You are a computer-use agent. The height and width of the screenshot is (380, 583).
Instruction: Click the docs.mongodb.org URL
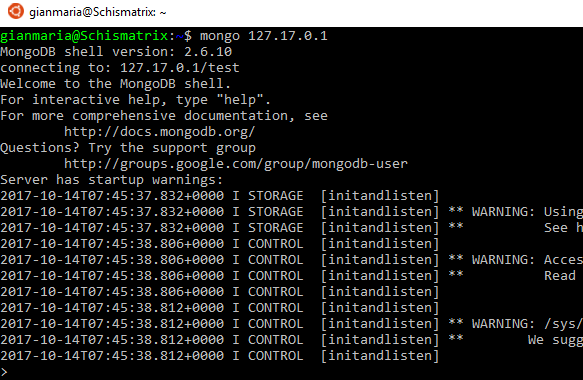click(160, 132)
